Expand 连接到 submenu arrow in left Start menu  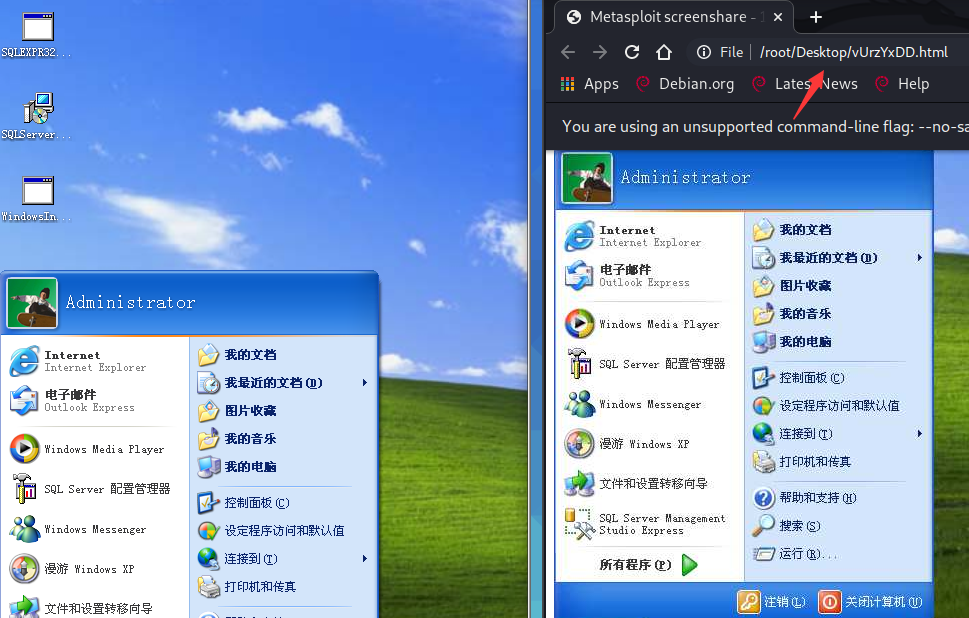click(x=365, y=559)
